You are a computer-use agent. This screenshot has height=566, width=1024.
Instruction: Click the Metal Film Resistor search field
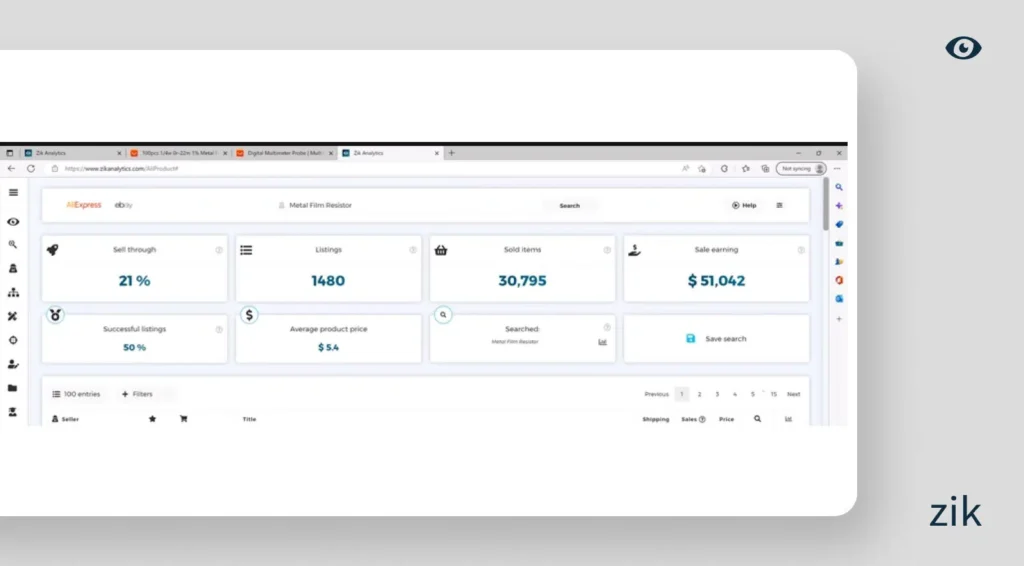coord(320,205)
